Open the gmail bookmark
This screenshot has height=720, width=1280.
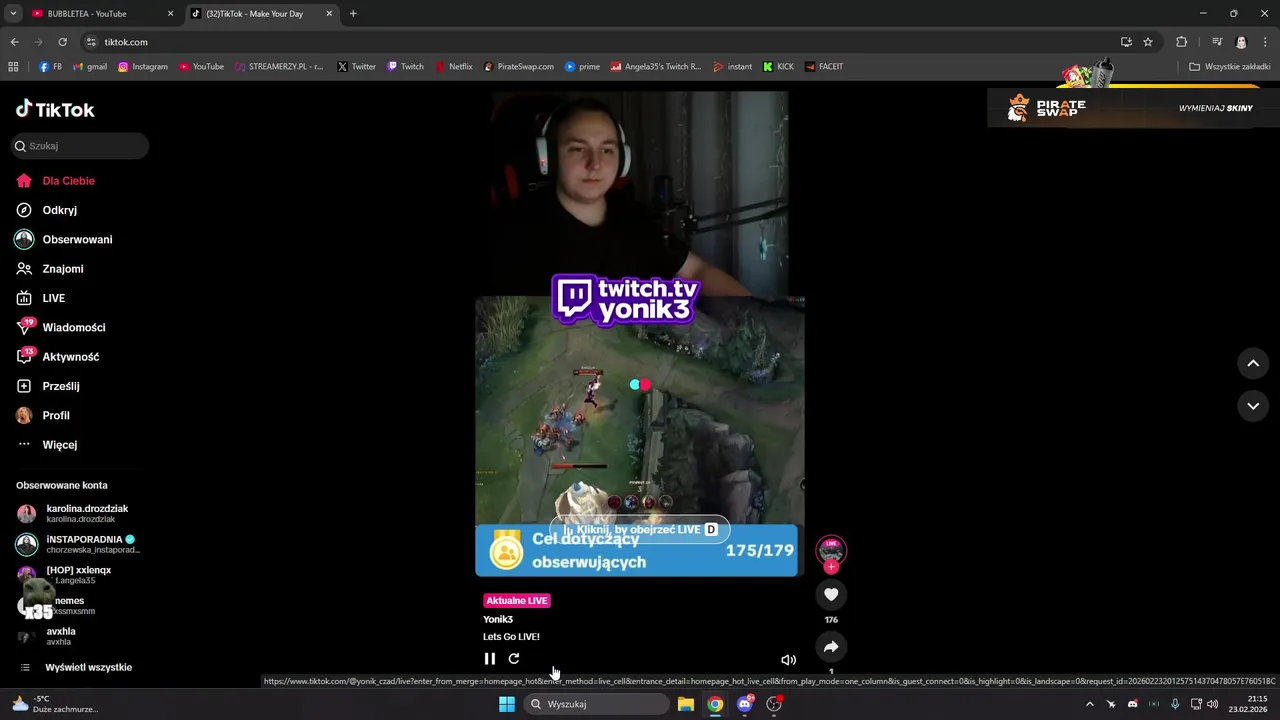tap(90, 67)
